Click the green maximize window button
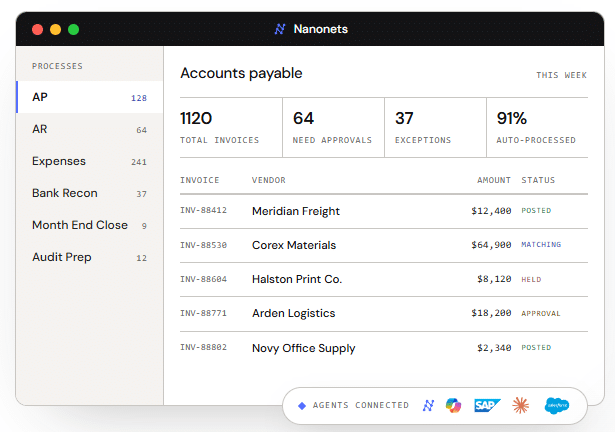This screenshot has height=432, width=615. tap(74, 29)
